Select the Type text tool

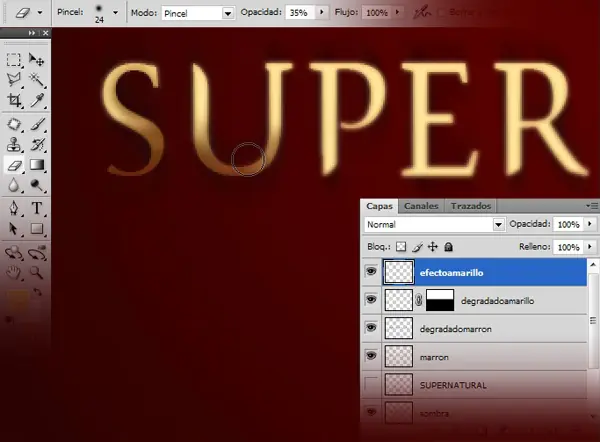[37, 208]
